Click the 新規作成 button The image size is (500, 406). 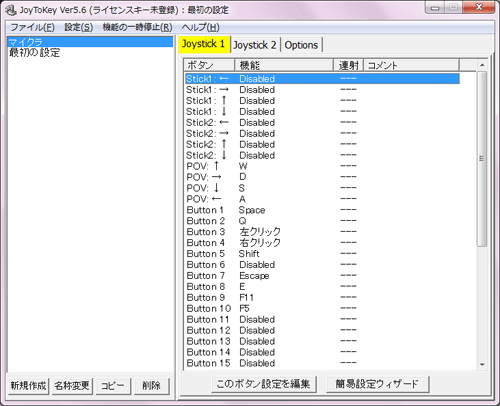(28, 386)
